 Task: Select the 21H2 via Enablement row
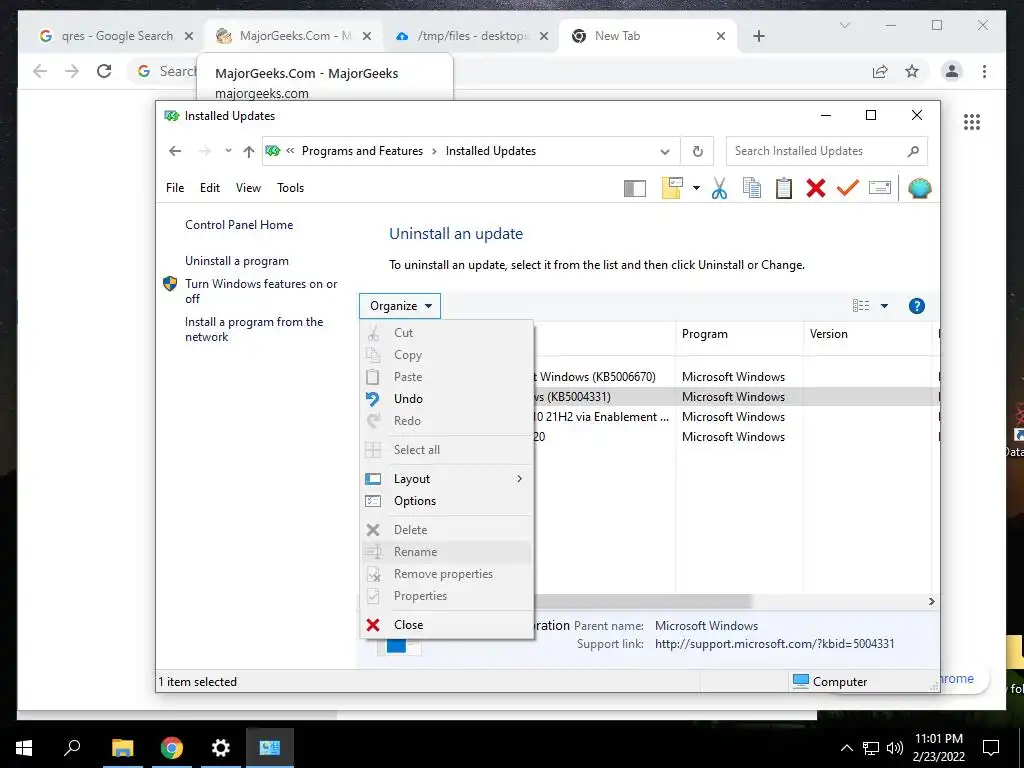point(737,417)
